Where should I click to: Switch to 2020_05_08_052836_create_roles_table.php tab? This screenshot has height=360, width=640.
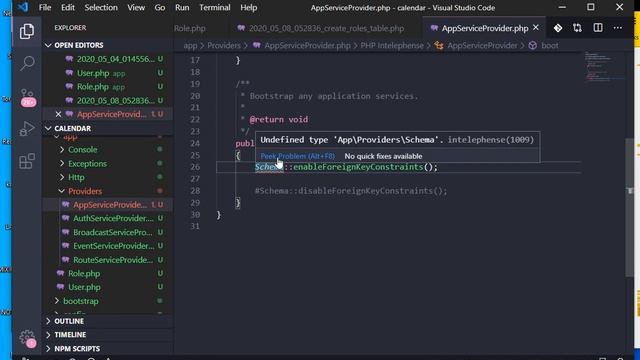pos(326,28)
